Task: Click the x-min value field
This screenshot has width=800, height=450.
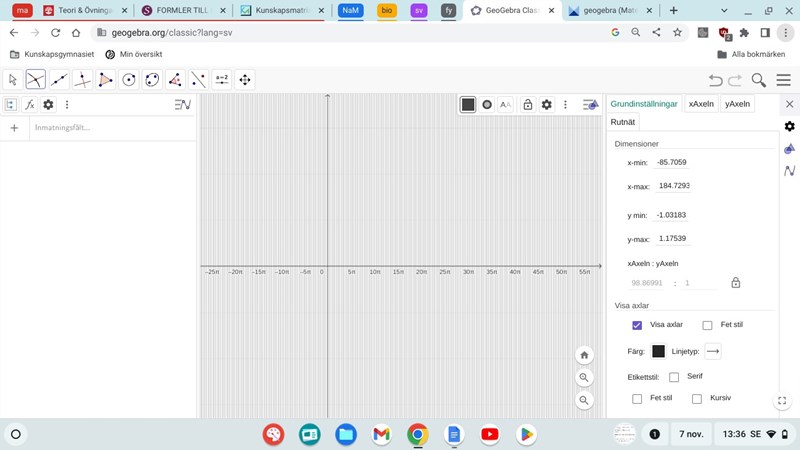Action: (x=671, y=162)
